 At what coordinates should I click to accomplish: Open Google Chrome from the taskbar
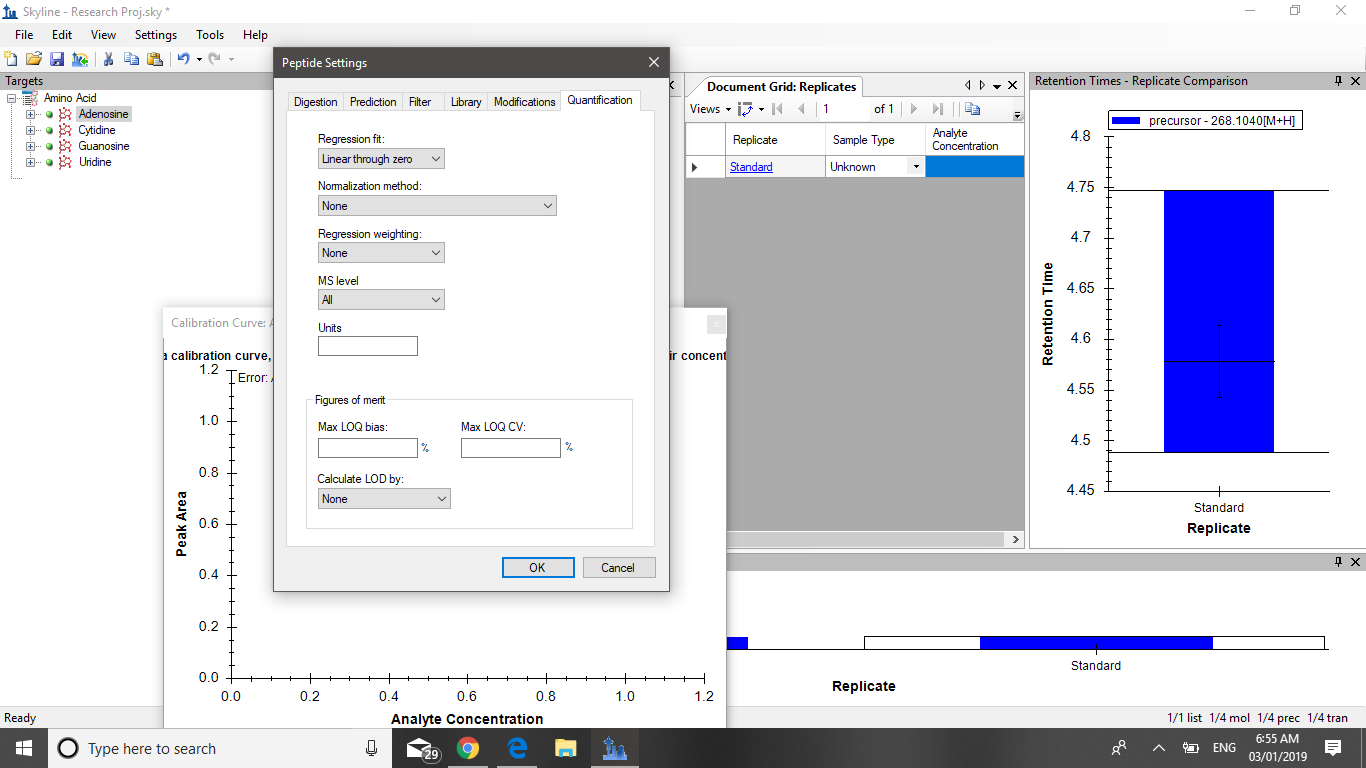467,748
